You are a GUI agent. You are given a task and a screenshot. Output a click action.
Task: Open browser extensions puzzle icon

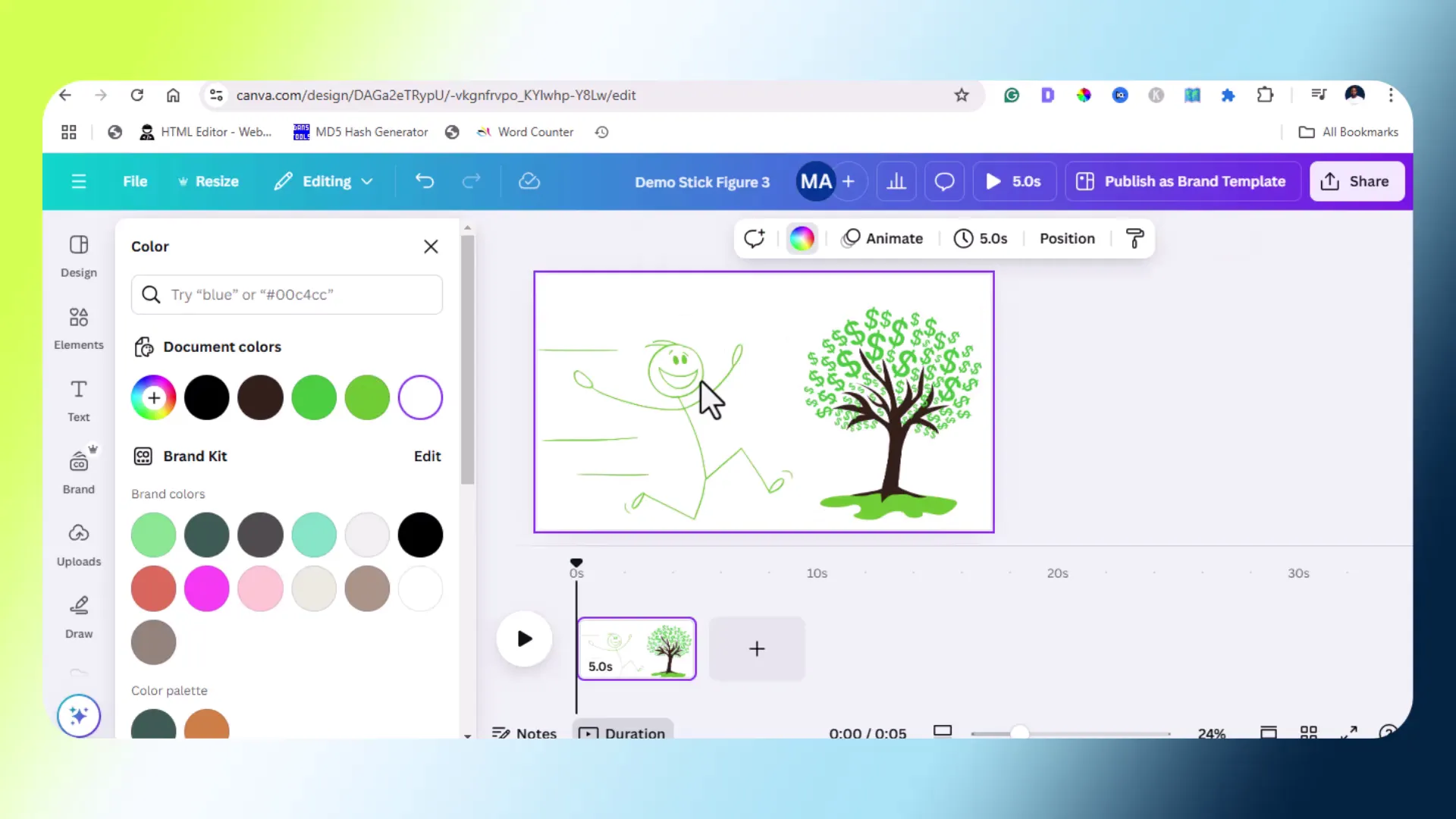(x=1265, y=95)
